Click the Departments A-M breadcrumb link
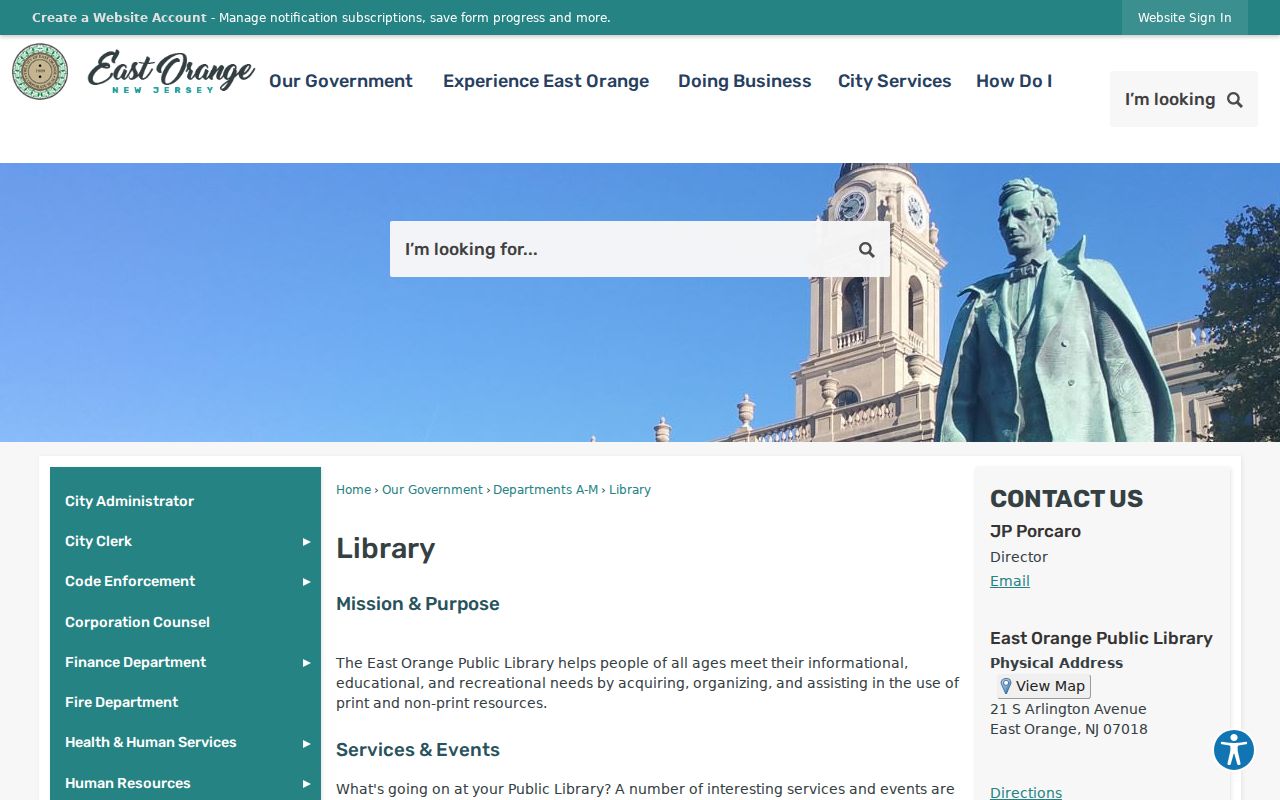1280x800 pixels. tap(545, 490)
